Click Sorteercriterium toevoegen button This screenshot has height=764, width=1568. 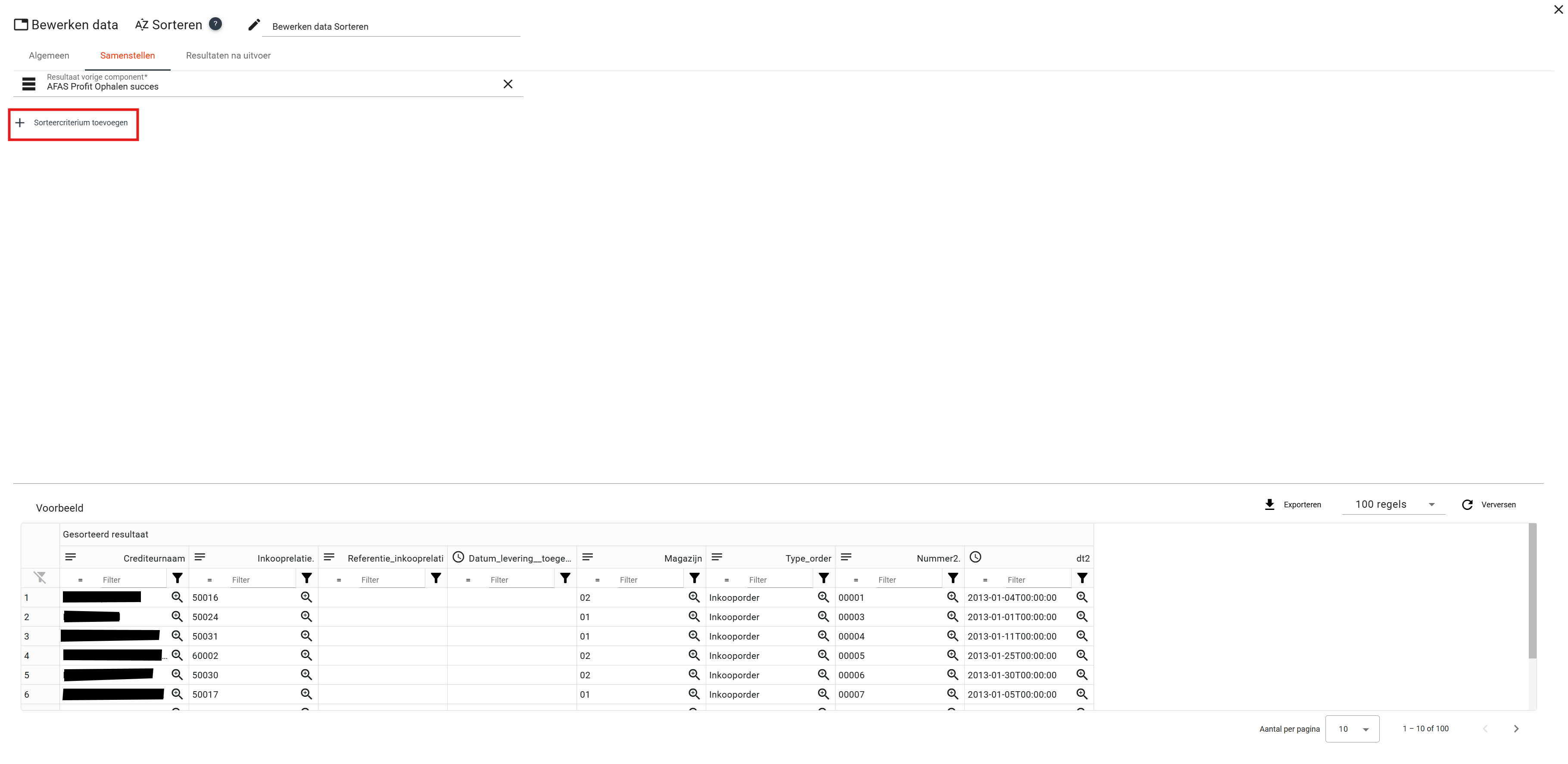tap(73, 123)
